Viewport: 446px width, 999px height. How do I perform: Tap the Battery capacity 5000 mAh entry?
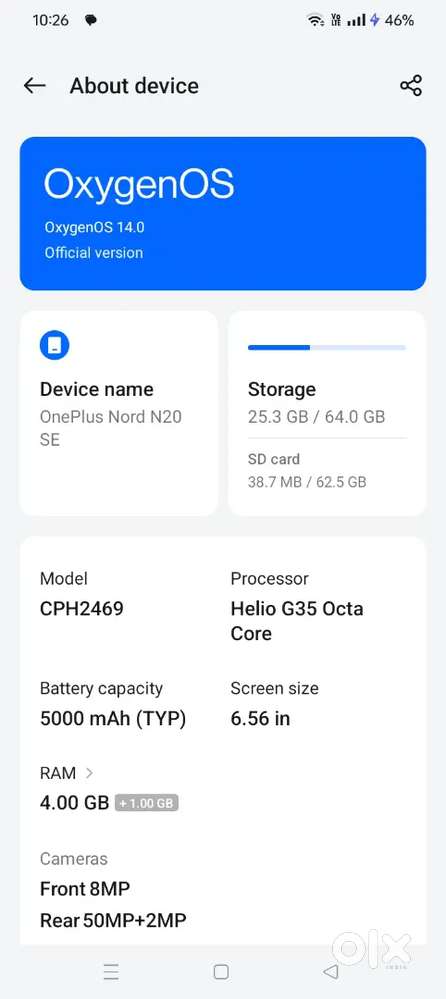[x=113, y=704]
